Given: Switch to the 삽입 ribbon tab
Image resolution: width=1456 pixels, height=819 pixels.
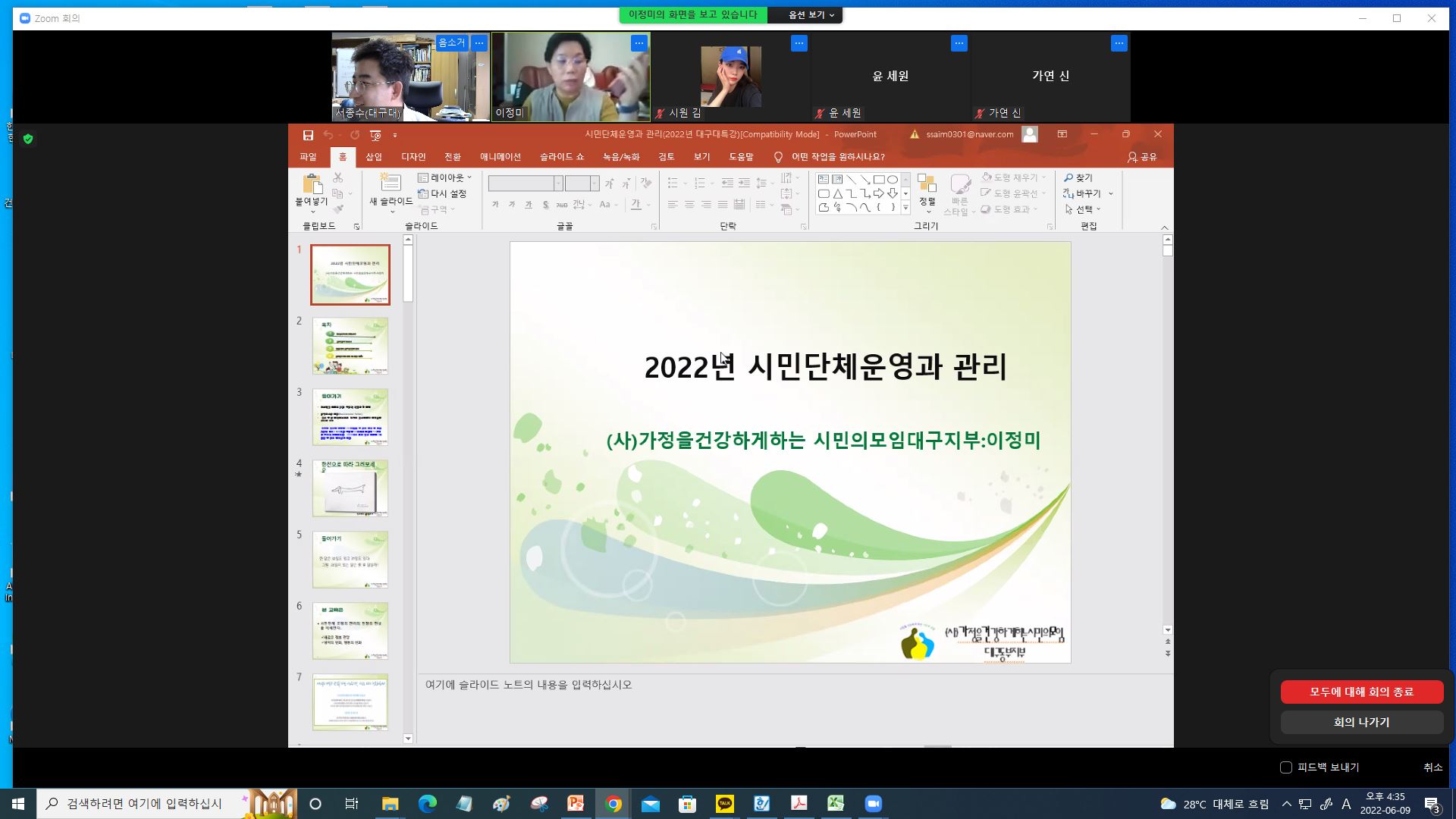Looking at the screenshot, I should (374, 157).
